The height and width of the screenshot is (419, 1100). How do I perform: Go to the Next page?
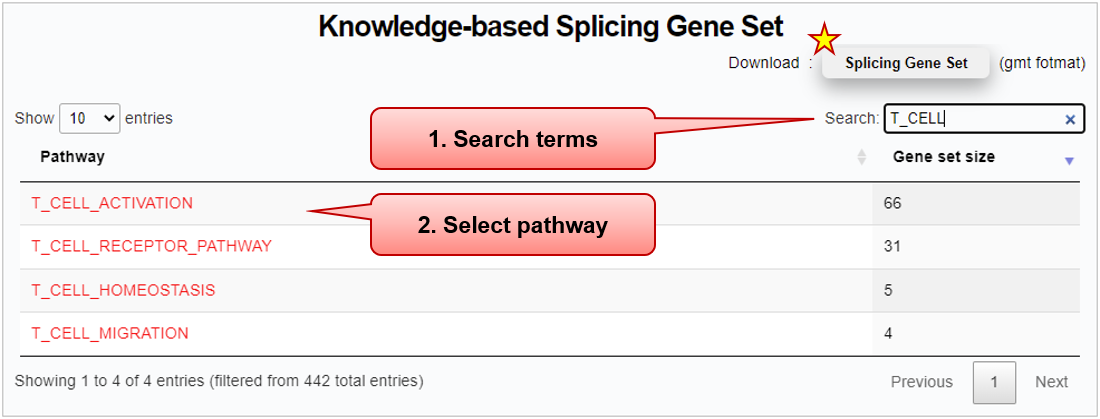click(1051, 382)
